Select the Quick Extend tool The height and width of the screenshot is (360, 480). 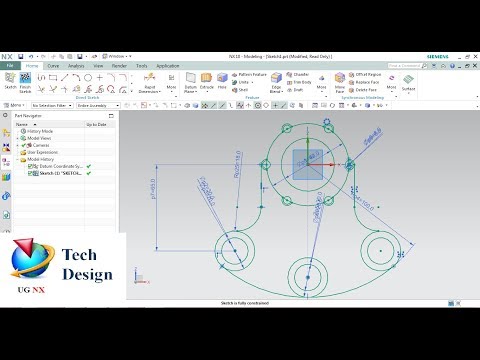53,89
